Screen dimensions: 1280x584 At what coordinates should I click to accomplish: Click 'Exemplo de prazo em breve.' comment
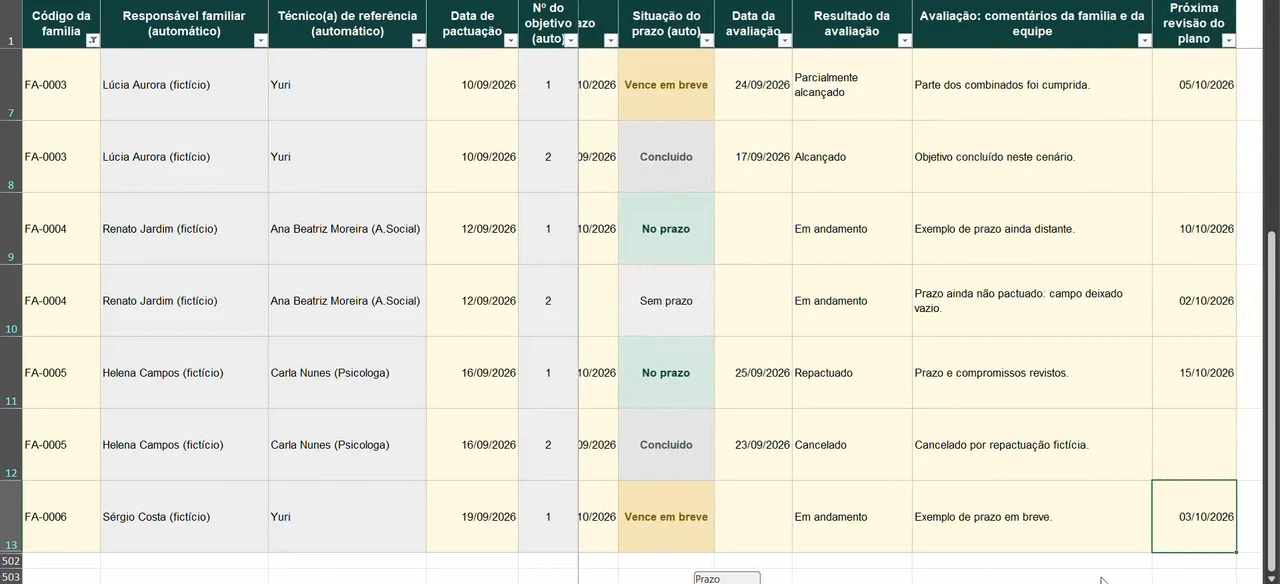pos(1032,517)
